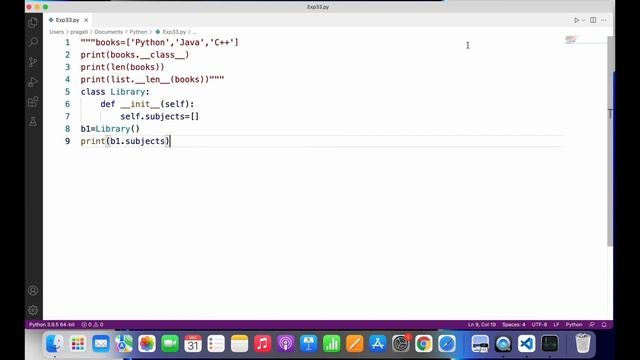Open the editor More Actions menu

coord(604,20)
